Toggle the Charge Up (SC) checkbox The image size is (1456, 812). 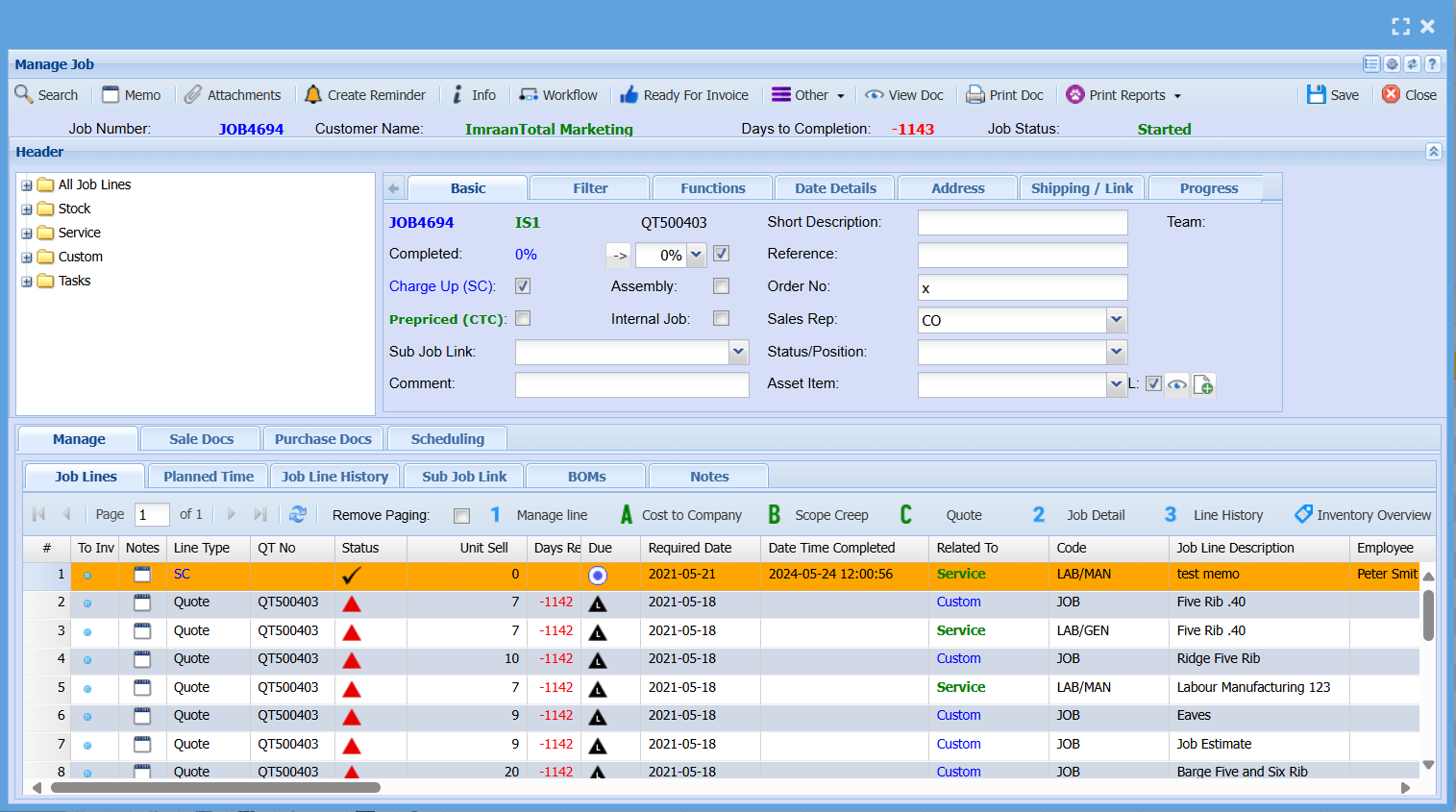pyautogui.click(x=523, y=286)
